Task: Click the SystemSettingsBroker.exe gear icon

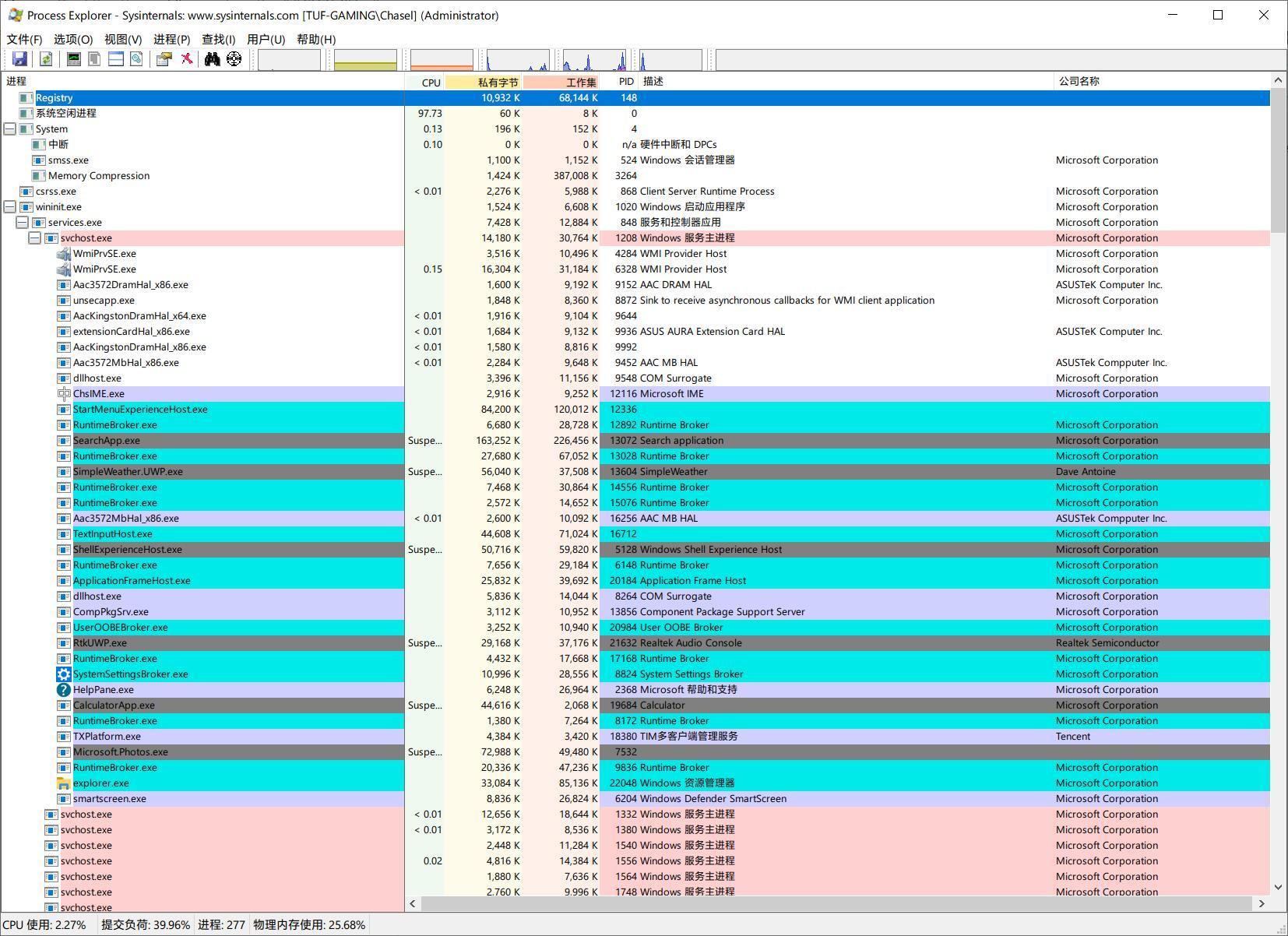Action: 64,674
